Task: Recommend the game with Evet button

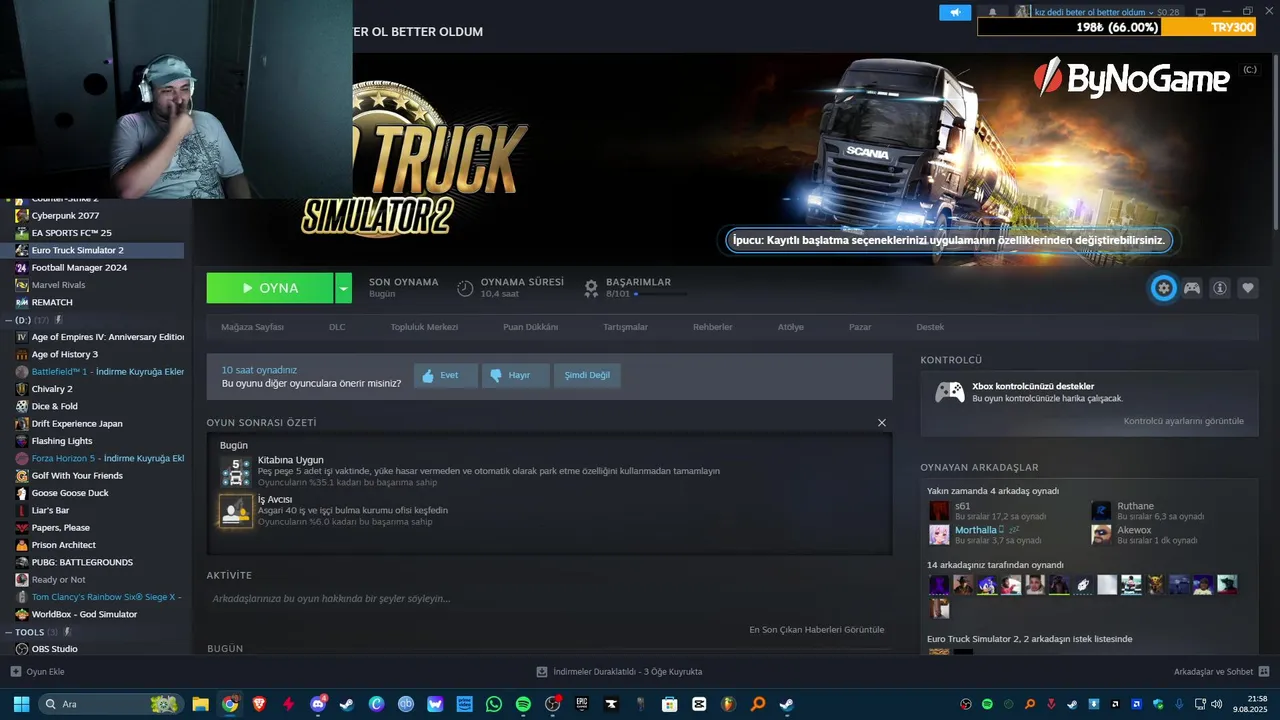Action: [445, 376]
